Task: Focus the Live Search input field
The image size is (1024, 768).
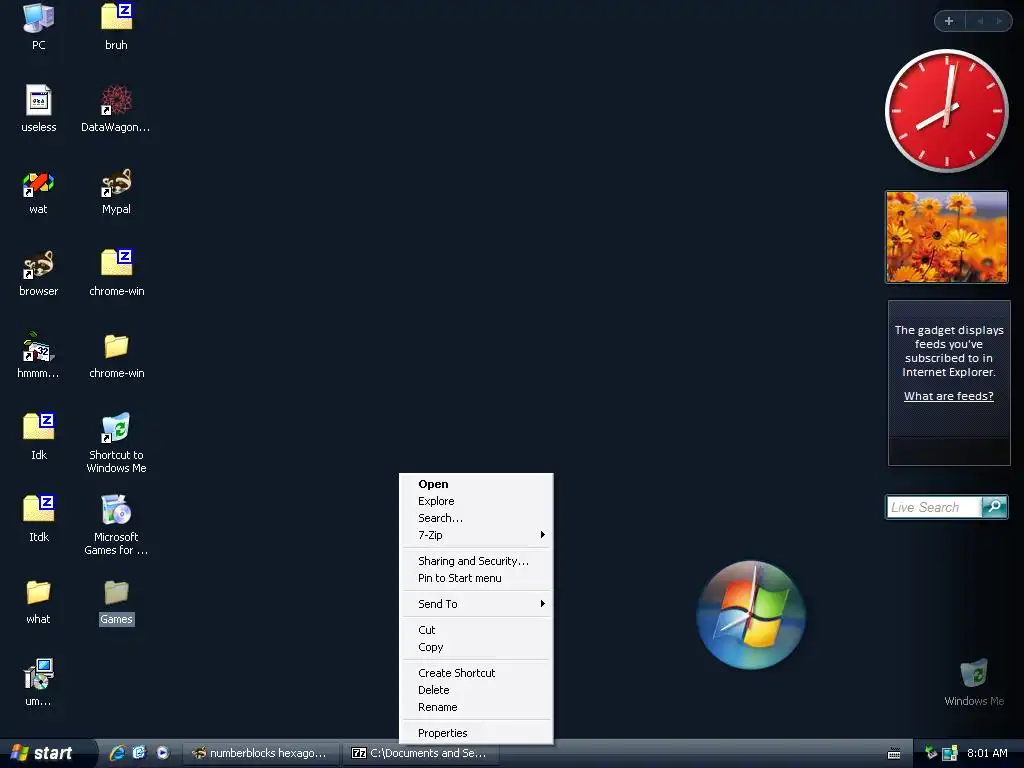Action: pyautogui.click(x=934, y=507)
